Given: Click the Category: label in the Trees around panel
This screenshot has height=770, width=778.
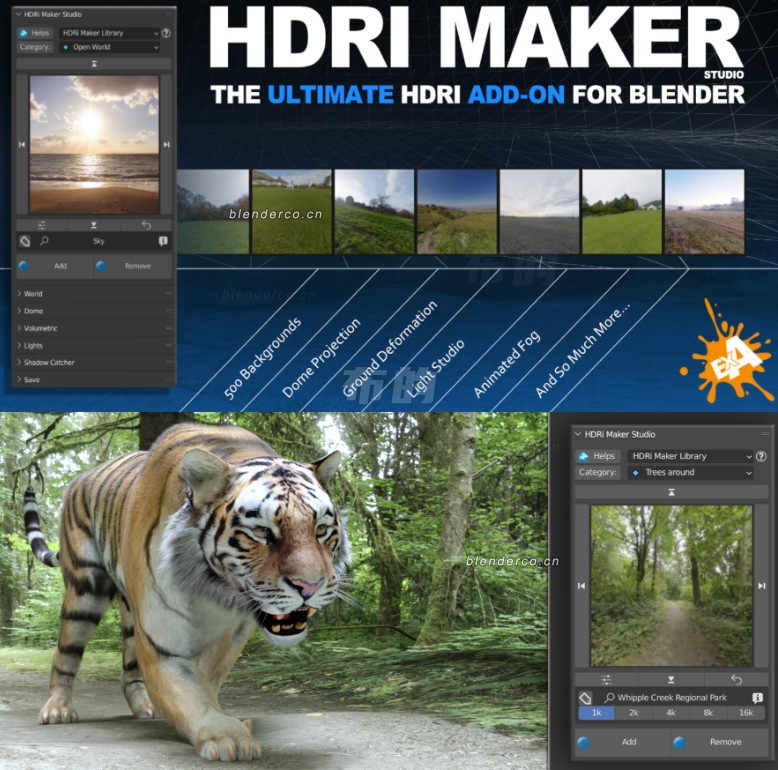Looking at the screenshot, I should click(x=598, y=472).
